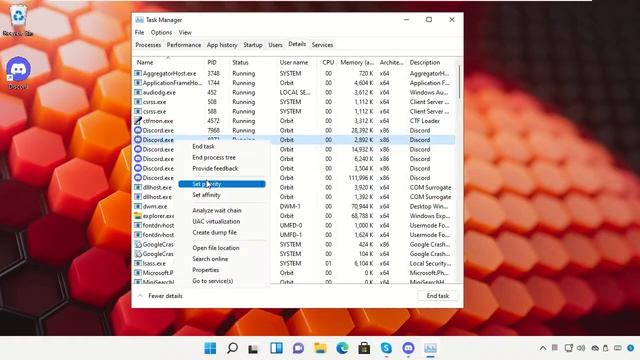
Task: Click audiodg.exe process icon
Action: coord(138,92)
